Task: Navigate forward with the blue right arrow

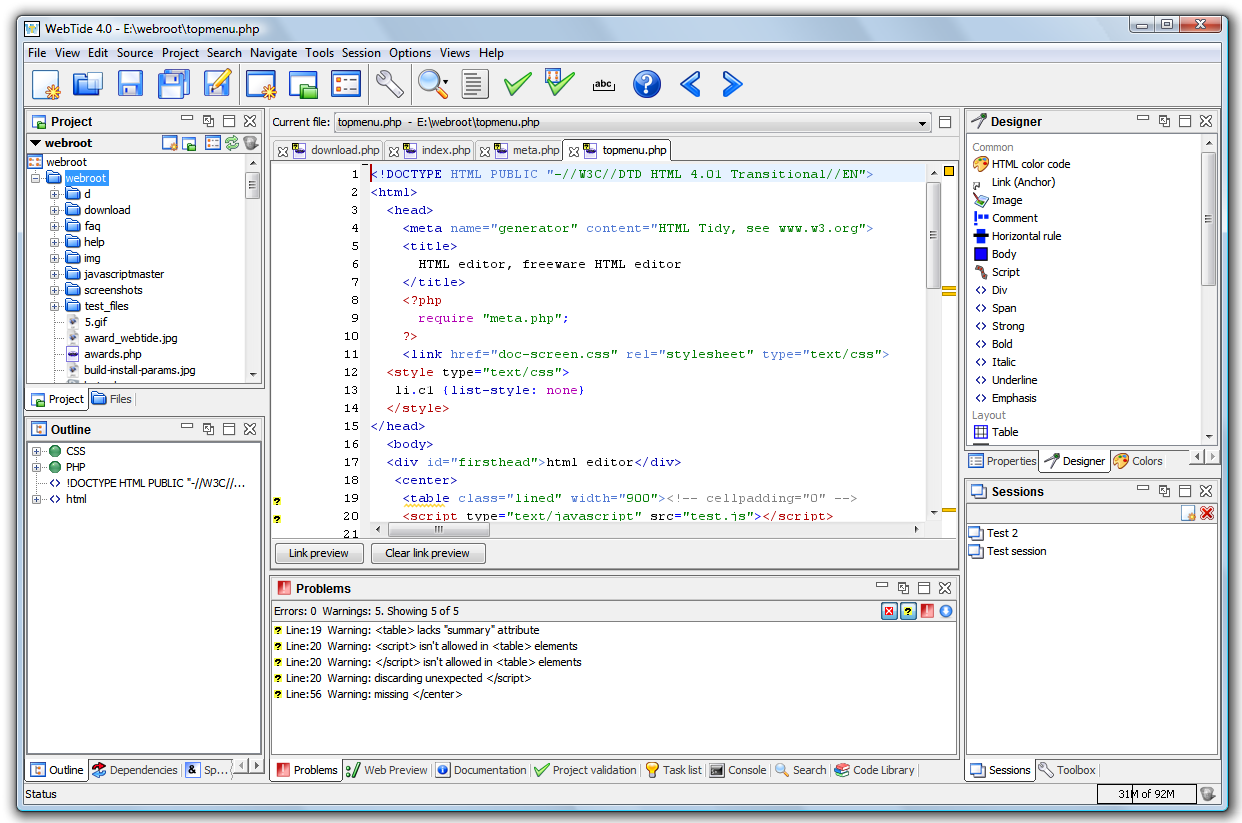Action: pos(733,85)
